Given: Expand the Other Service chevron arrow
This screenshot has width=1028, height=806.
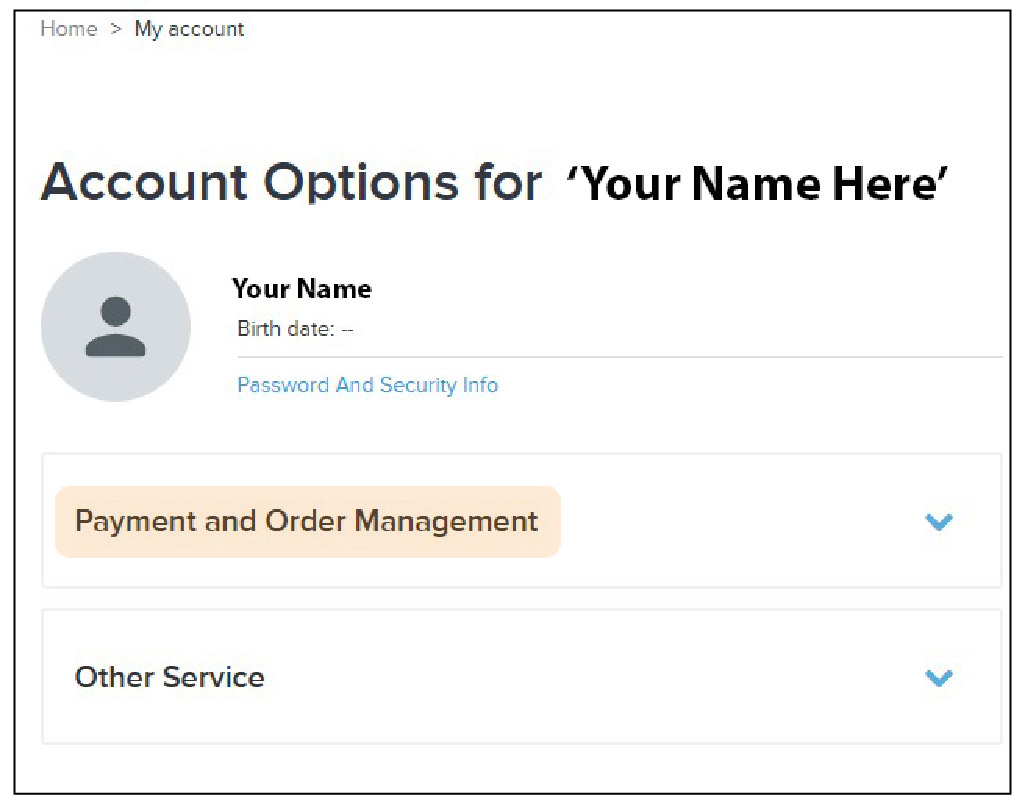Looking at the screenshot, I should [938, 677].
